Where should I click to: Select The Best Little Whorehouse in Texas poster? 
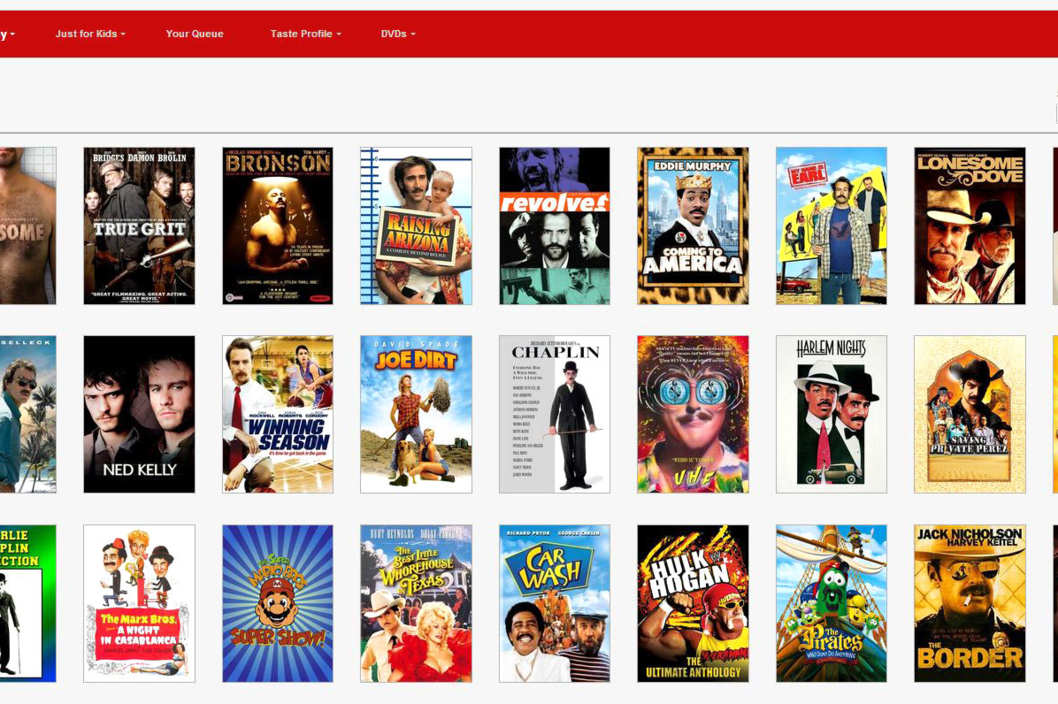point(416,603)
